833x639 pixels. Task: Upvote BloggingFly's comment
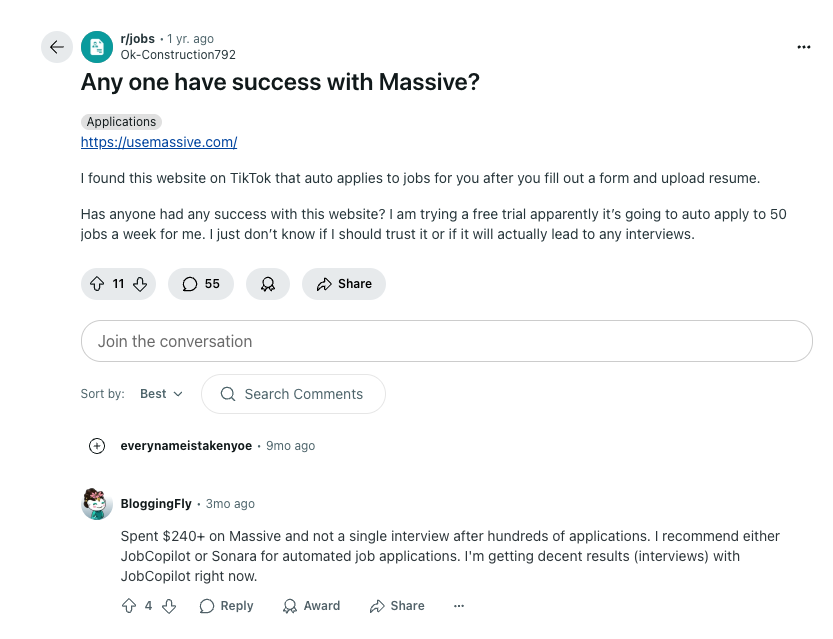[x=127, y=606]
